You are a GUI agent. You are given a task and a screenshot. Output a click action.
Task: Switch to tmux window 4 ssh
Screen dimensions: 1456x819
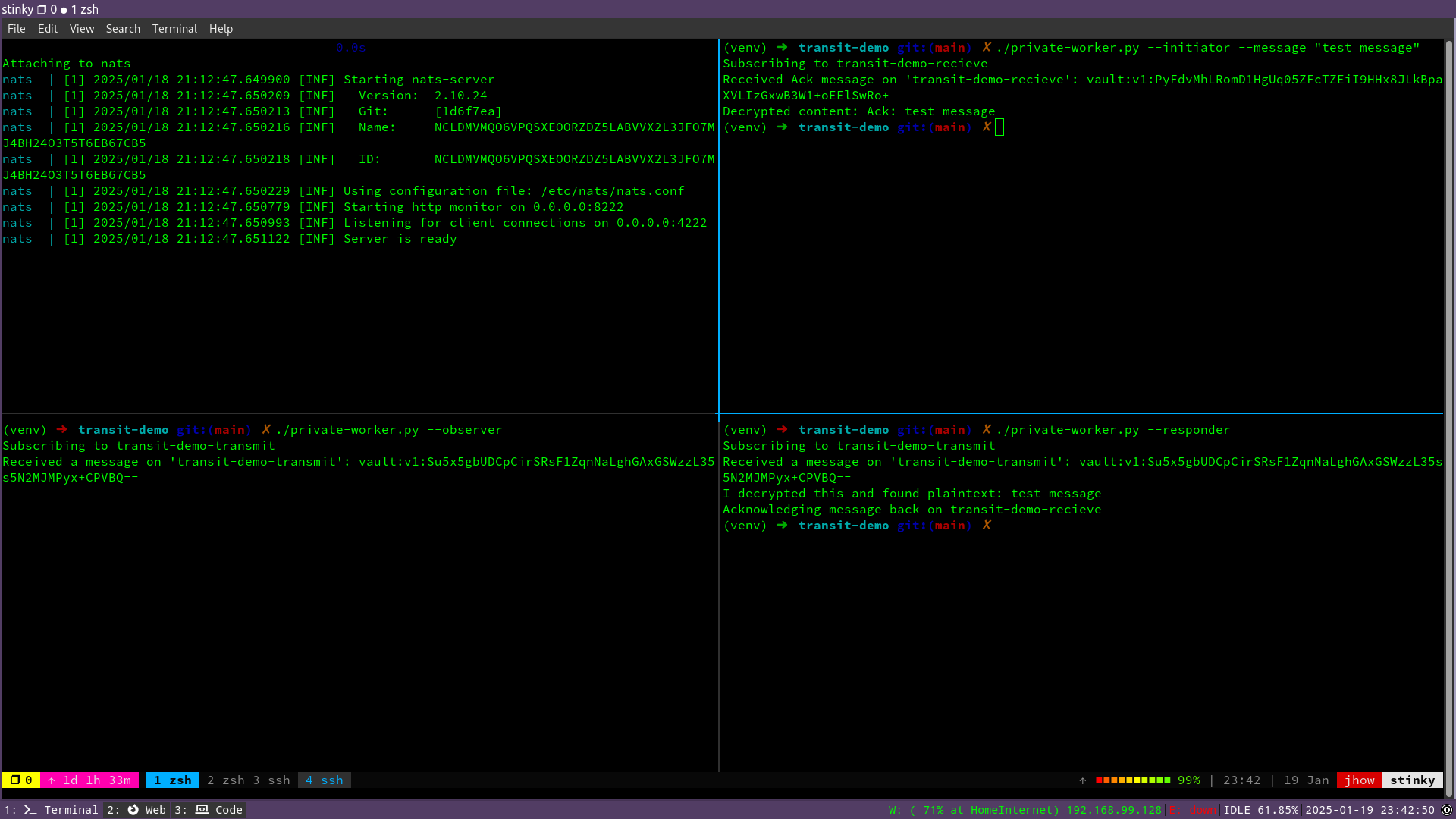[x=324, y=780]
